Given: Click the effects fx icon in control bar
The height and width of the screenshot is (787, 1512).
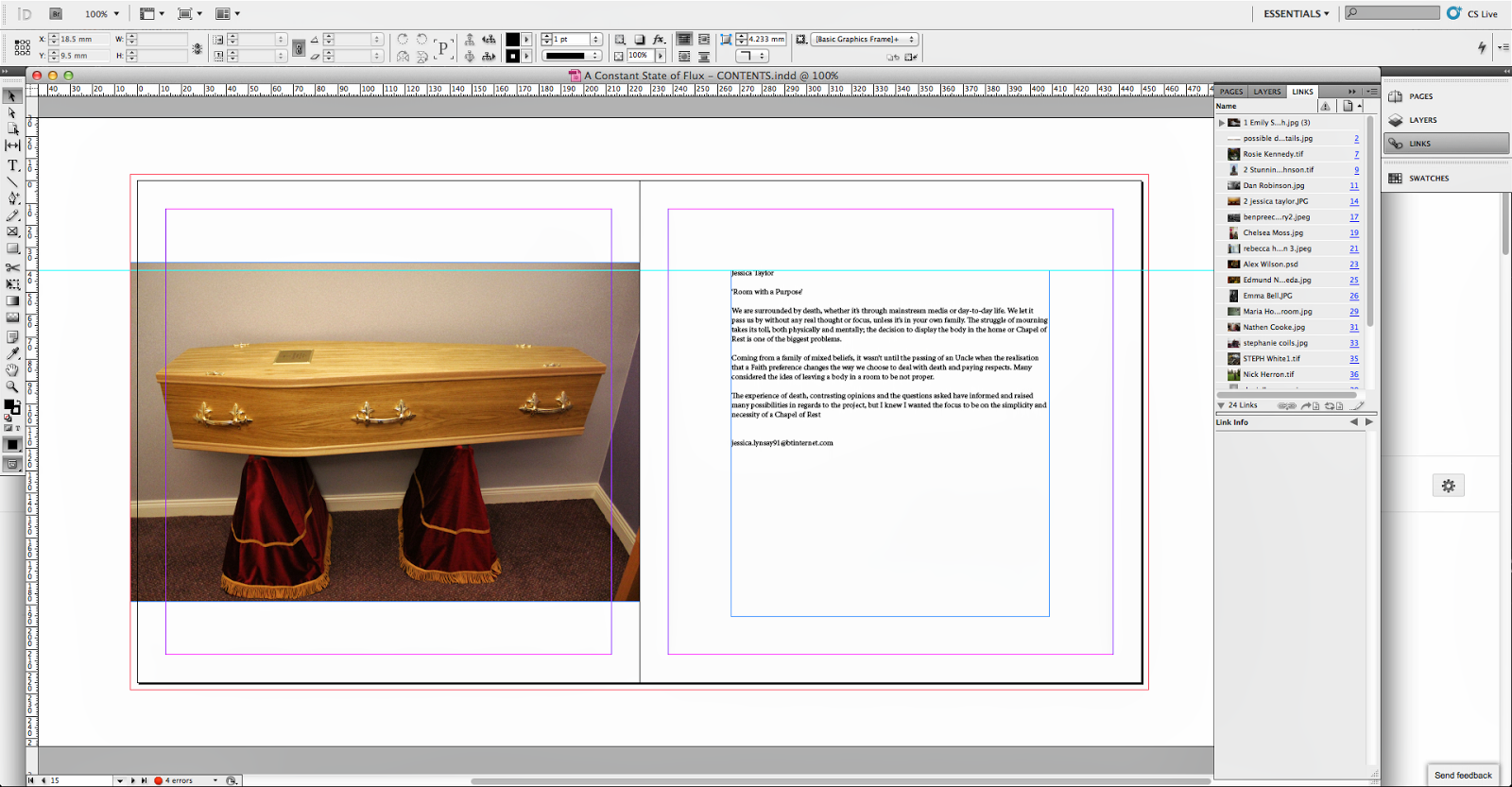Looking at the screenshot, I should click(x=659, y=40).
